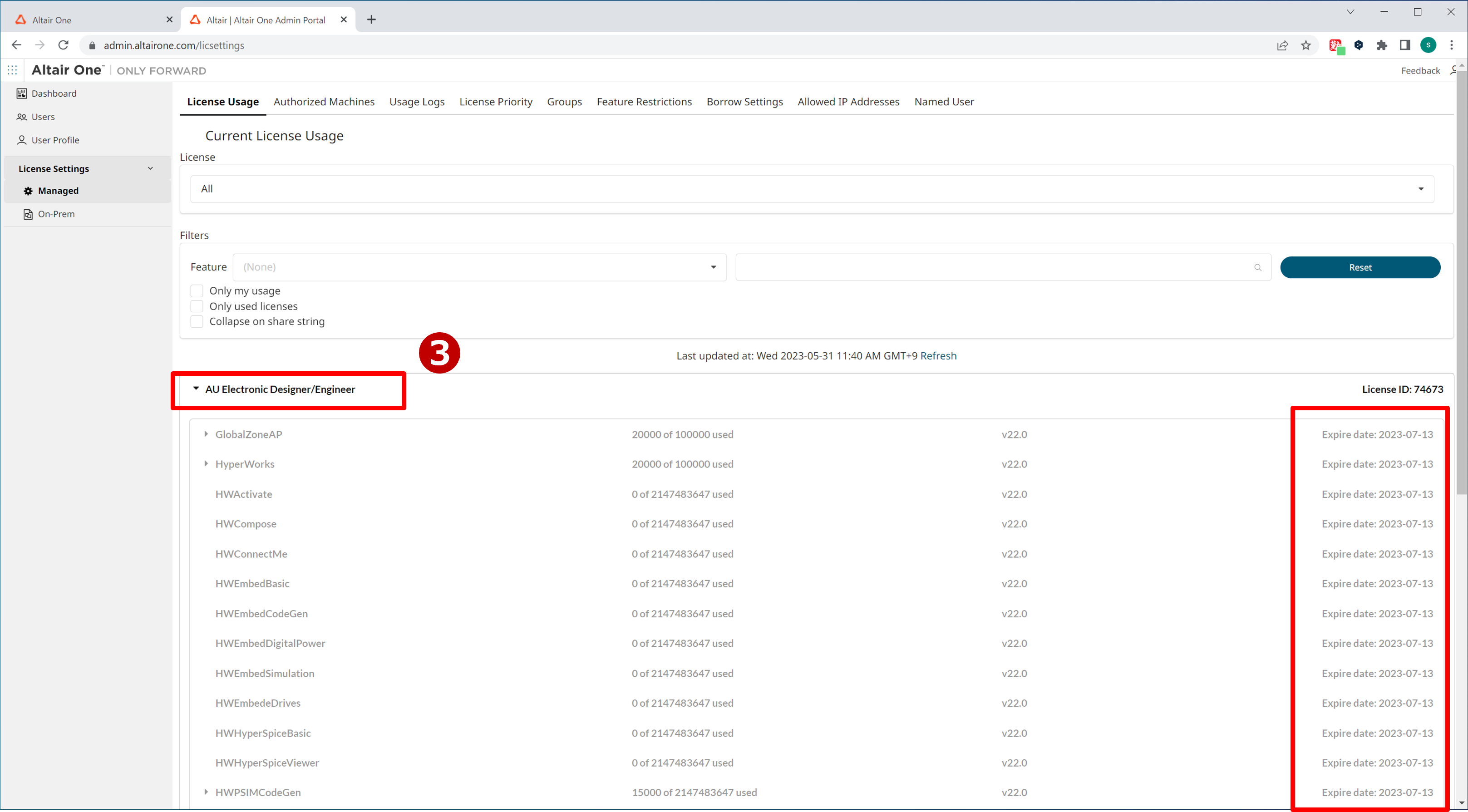This screenshot has height=812, width=1468.
Task: Check the Only used licenses option
Action: click(197, 306)
